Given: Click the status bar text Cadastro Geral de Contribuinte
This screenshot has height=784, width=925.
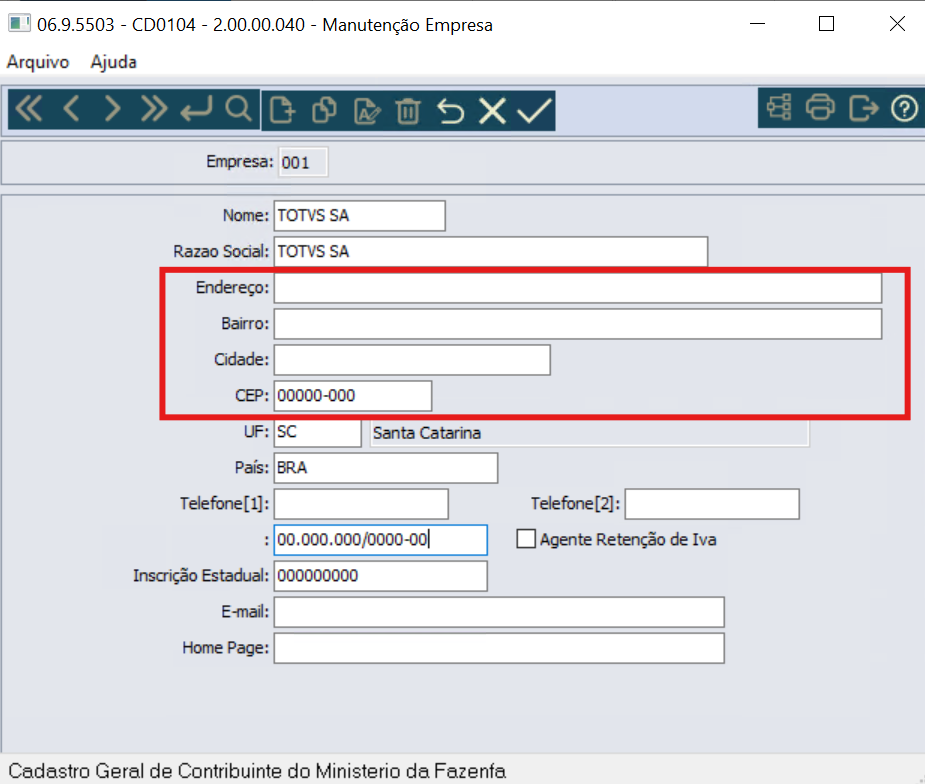Looking at the screenshot, I should tap(257, 771).
